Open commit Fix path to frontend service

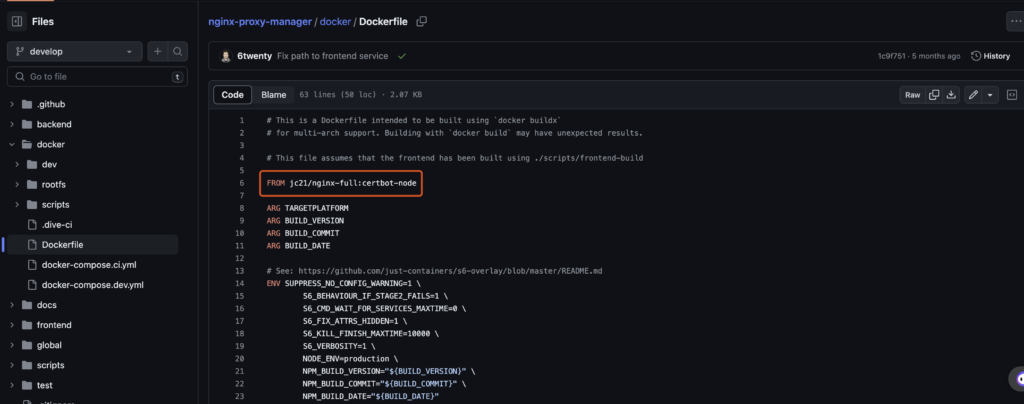pos(332,56)
